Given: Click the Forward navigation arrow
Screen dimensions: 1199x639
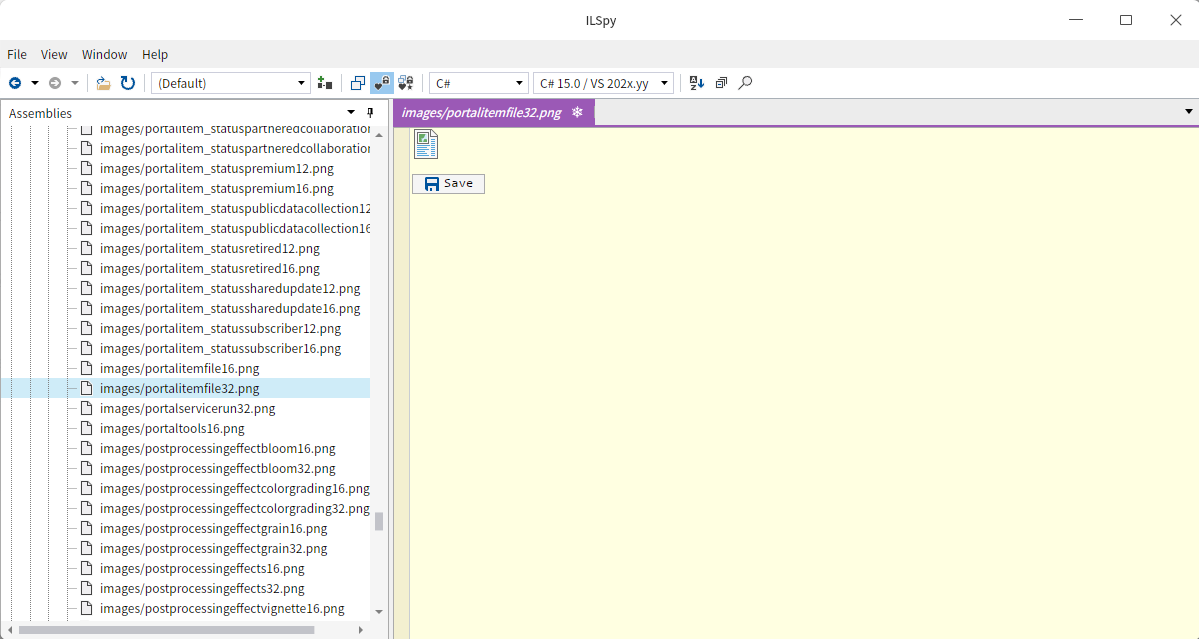Looking at the screenshot, I should coord(54,83).
